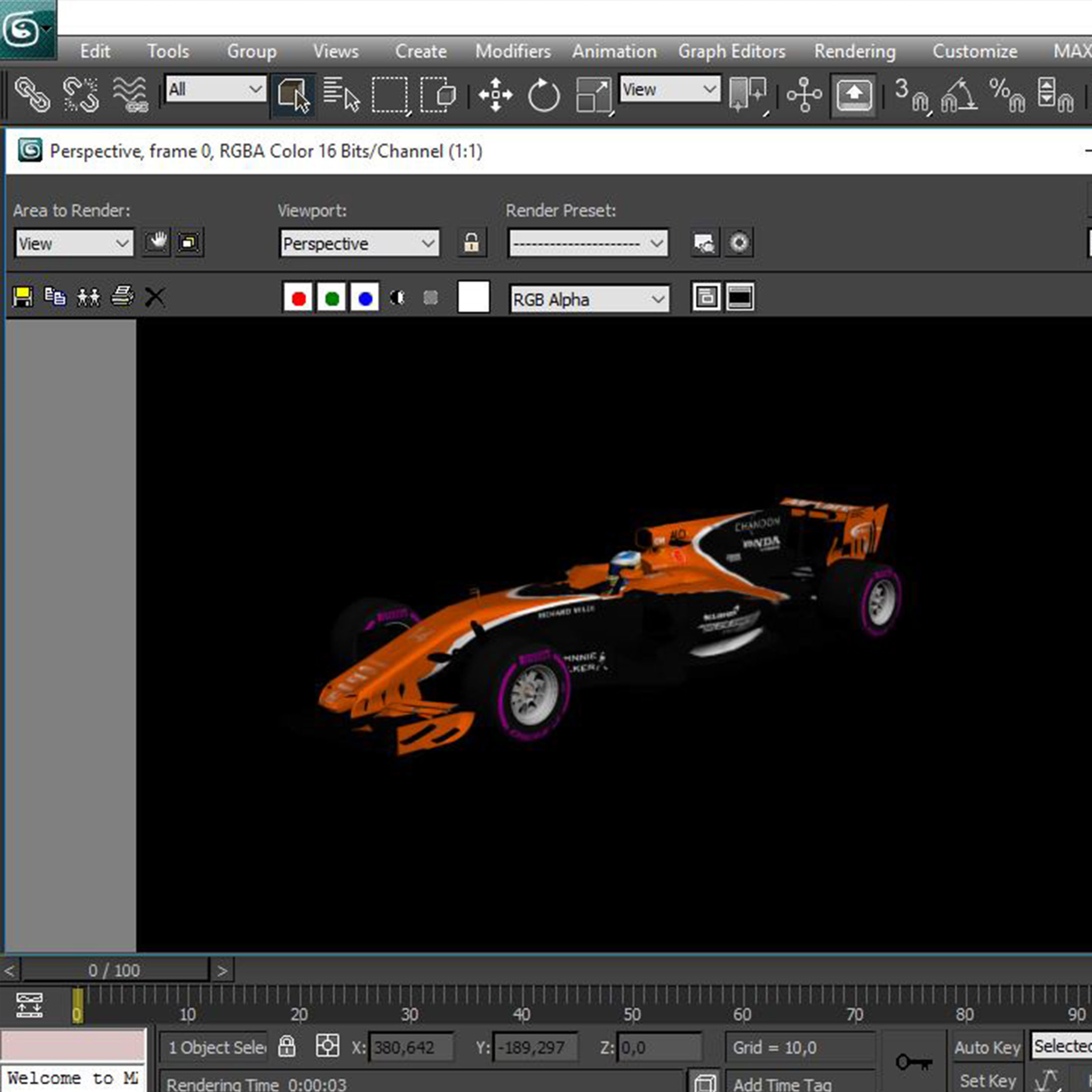Toggle Lock to Viewport padlock
1092x1092 pixels.
471,242
